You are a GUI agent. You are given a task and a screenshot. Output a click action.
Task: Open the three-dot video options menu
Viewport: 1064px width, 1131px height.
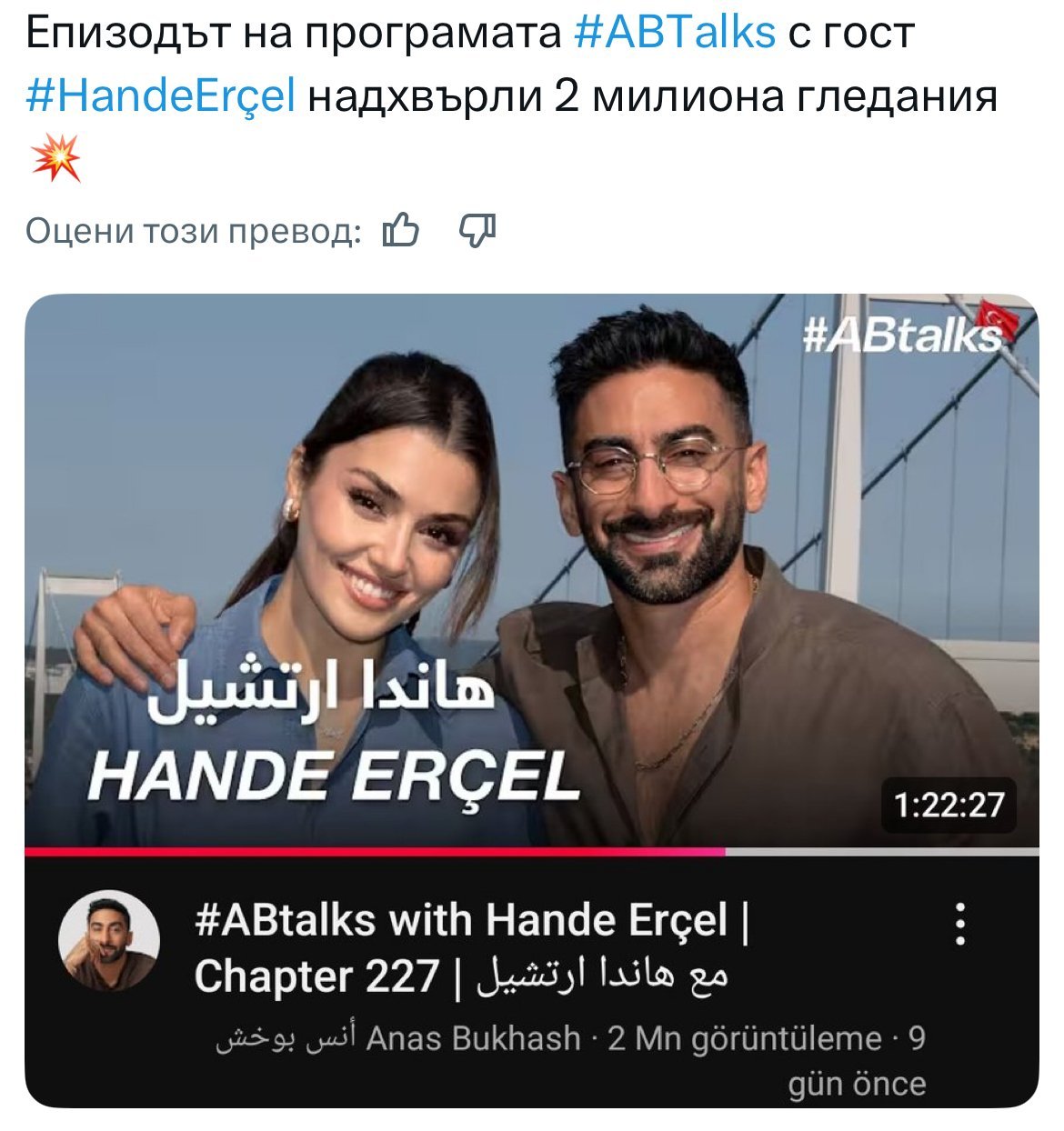959,924
